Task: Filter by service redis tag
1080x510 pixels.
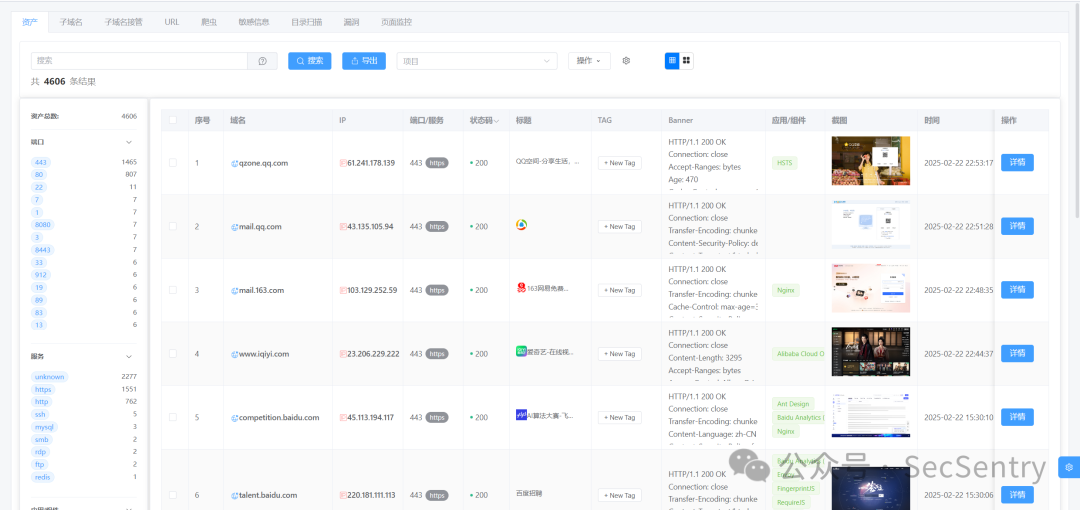Action: 42,477
